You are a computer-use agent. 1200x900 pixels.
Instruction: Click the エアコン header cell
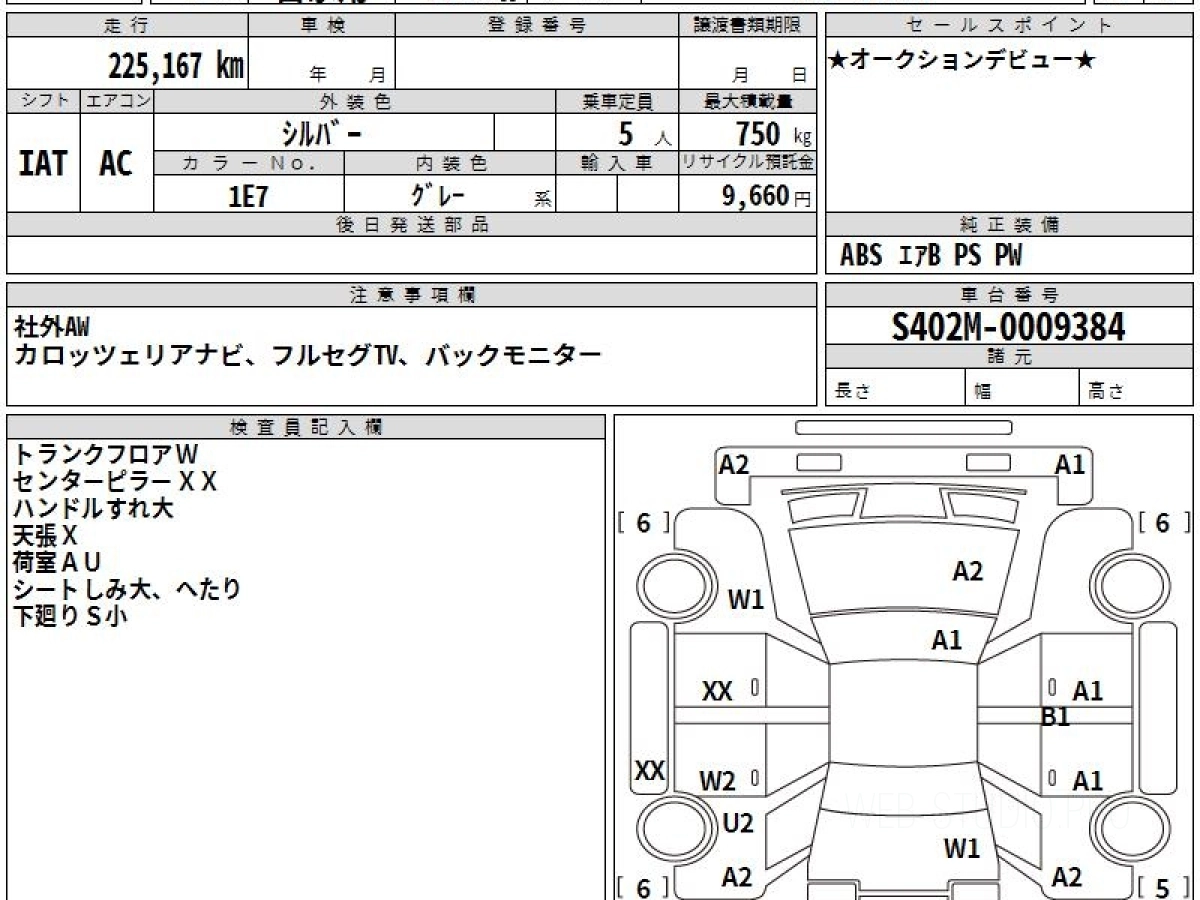tap(117, 101)
